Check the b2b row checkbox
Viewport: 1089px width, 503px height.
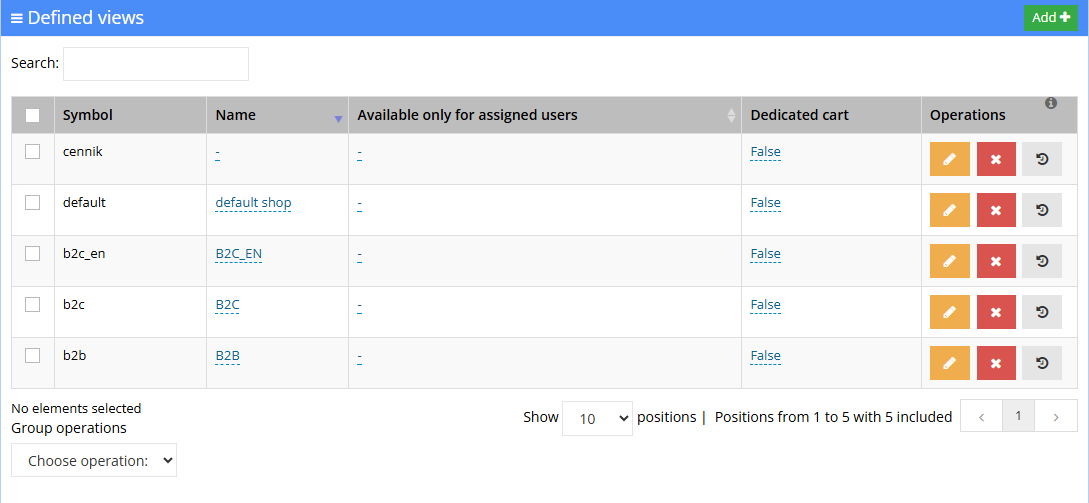coord(33,355)
